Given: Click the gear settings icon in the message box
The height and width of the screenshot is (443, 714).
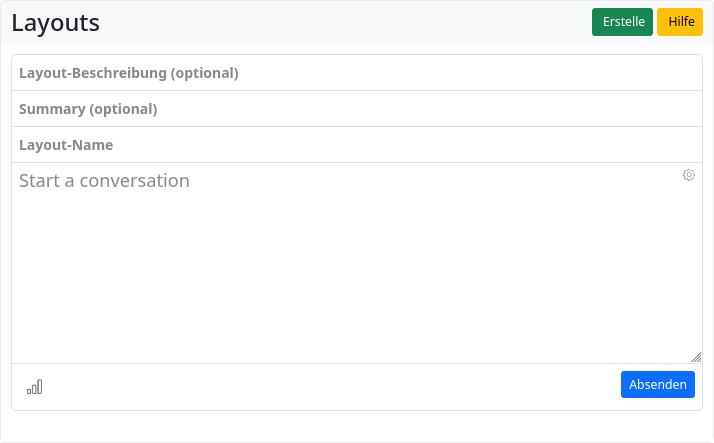Looking at the screenshot, I should (x=689, y=175).
